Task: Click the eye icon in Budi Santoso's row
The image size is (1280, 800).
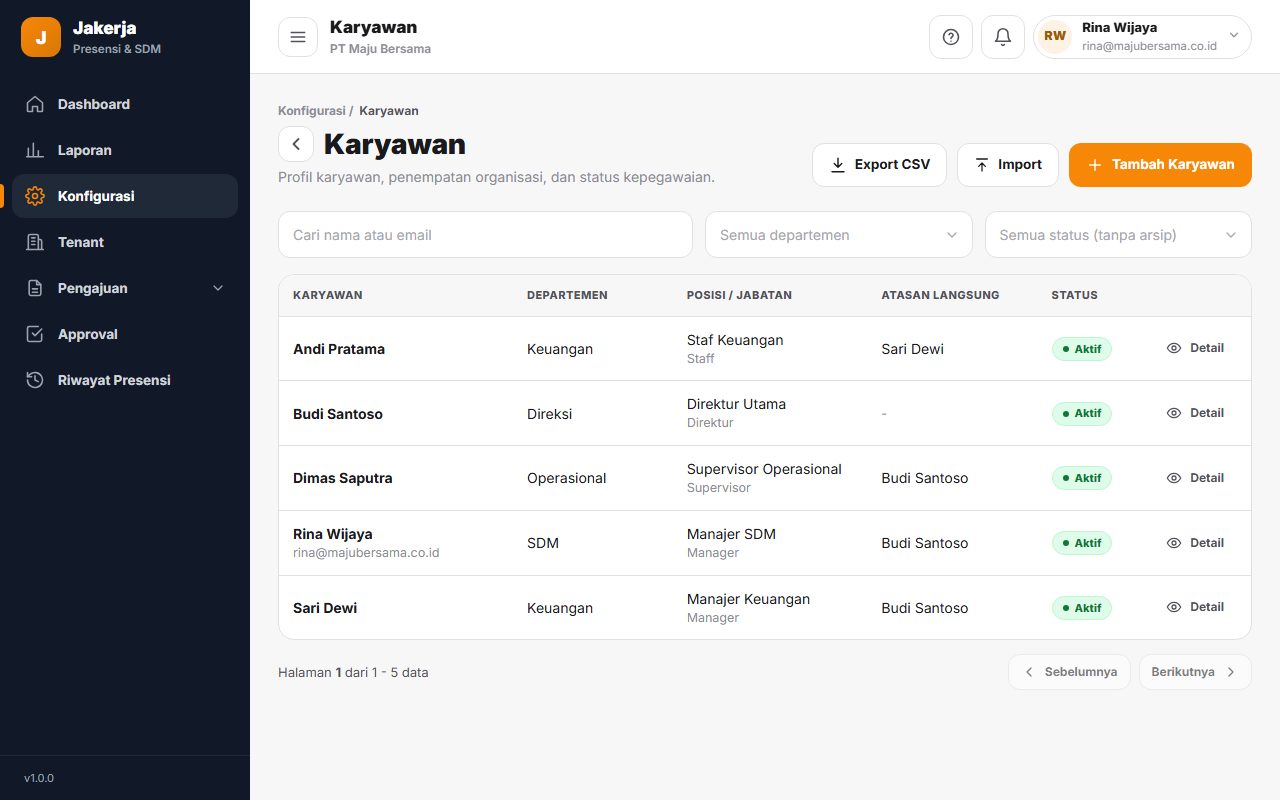Action: [x=1174, y=413]
